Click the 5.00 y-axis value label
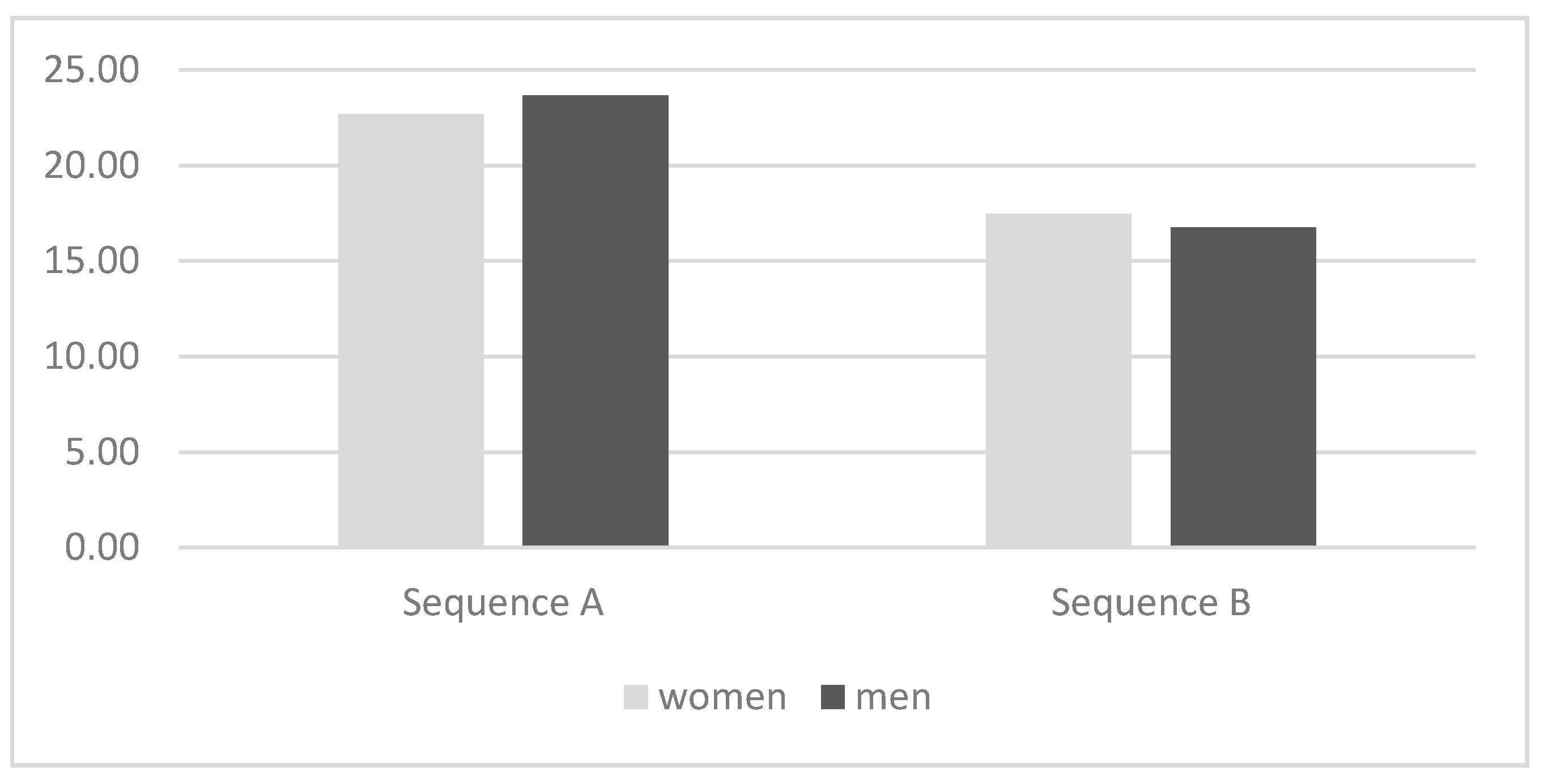This screenshot has height=784, width=1548. pyautogui.click(x=101, y=452)
